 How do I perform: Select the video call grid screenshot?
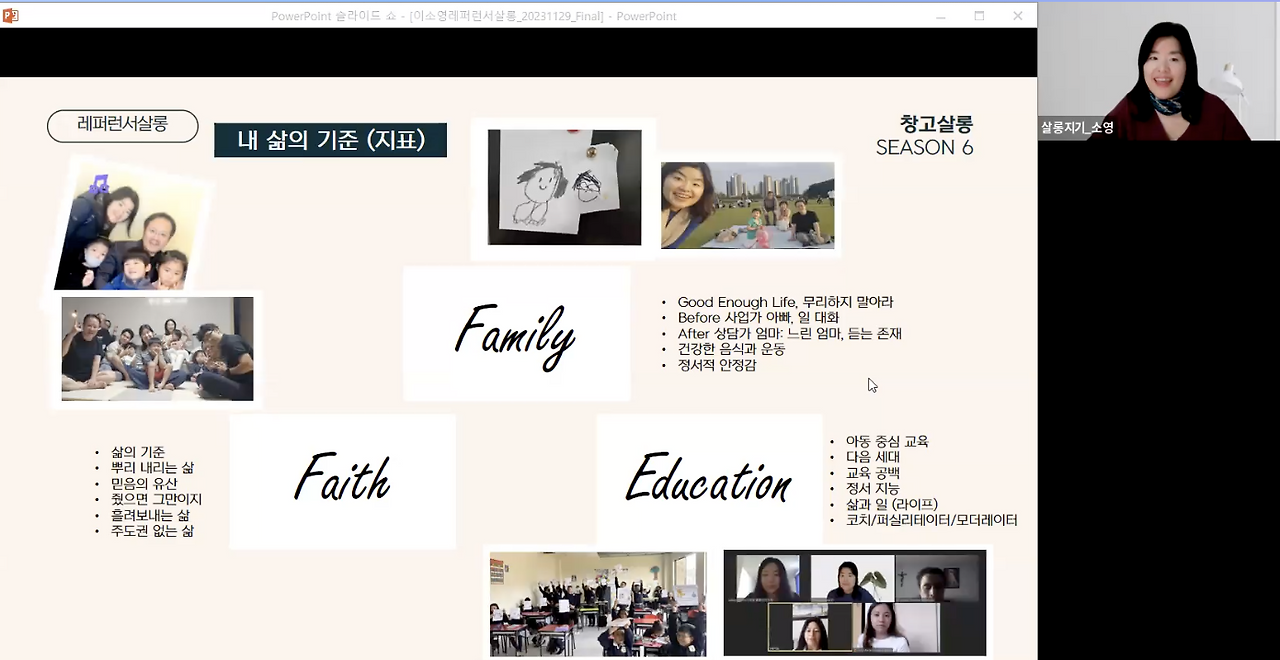coord(855,603)
